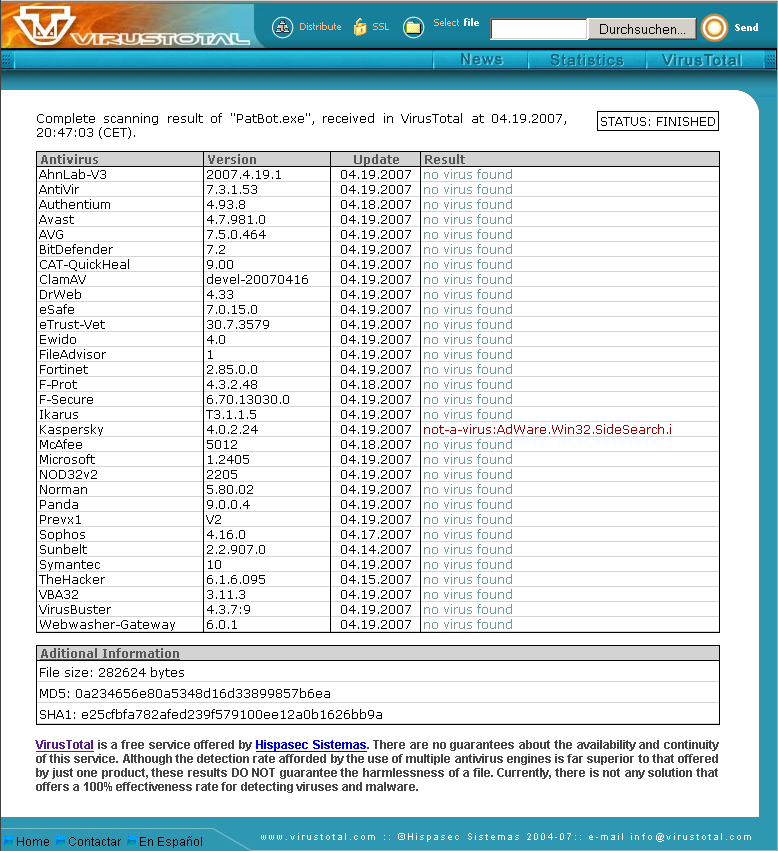The width and height of the screenshot is (778, 851).
Task: Click the info@virustotal.com footer email
Action: coord(691,837)
